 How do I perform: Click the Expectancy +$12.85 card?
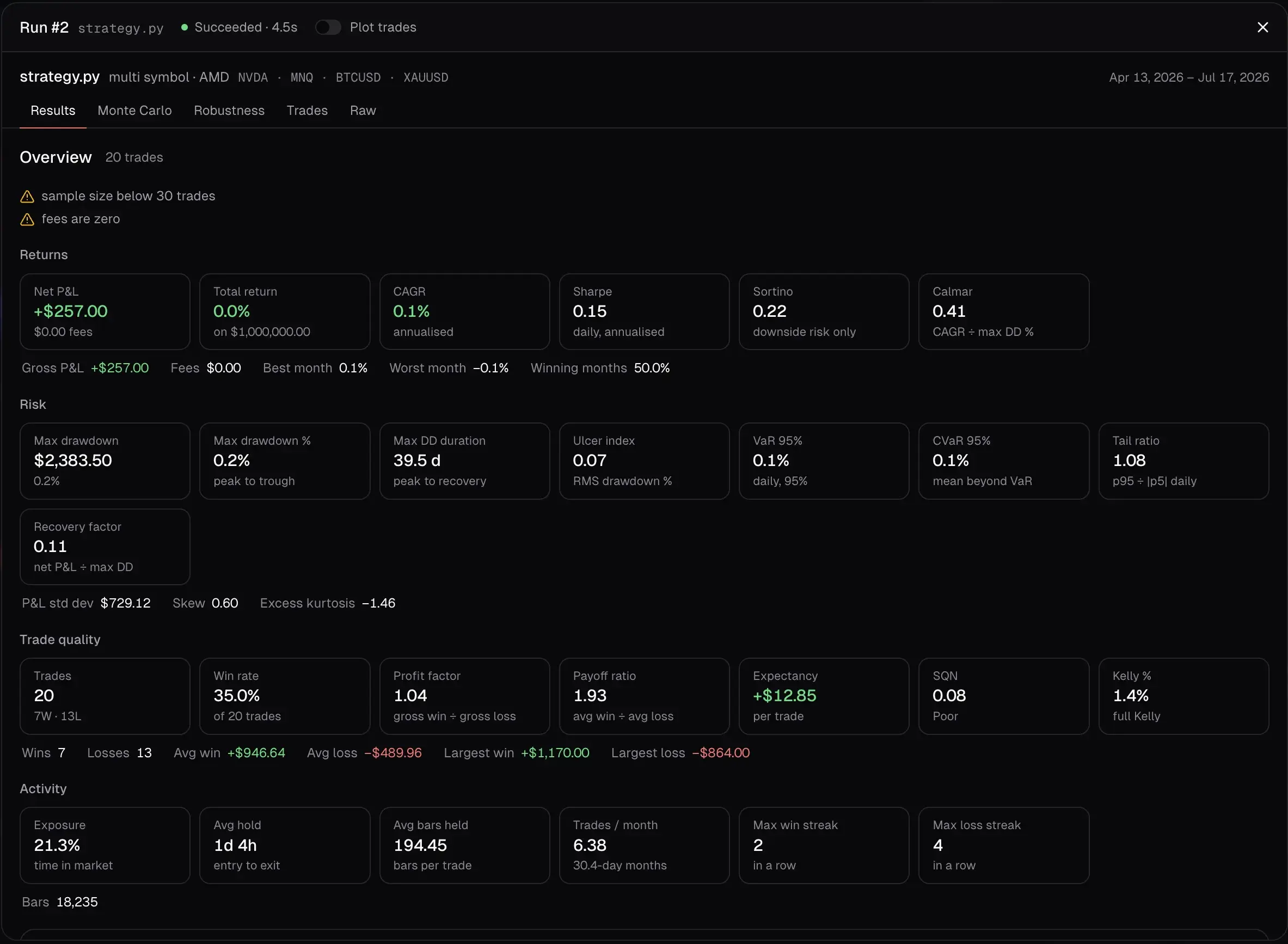pos(824,696)
